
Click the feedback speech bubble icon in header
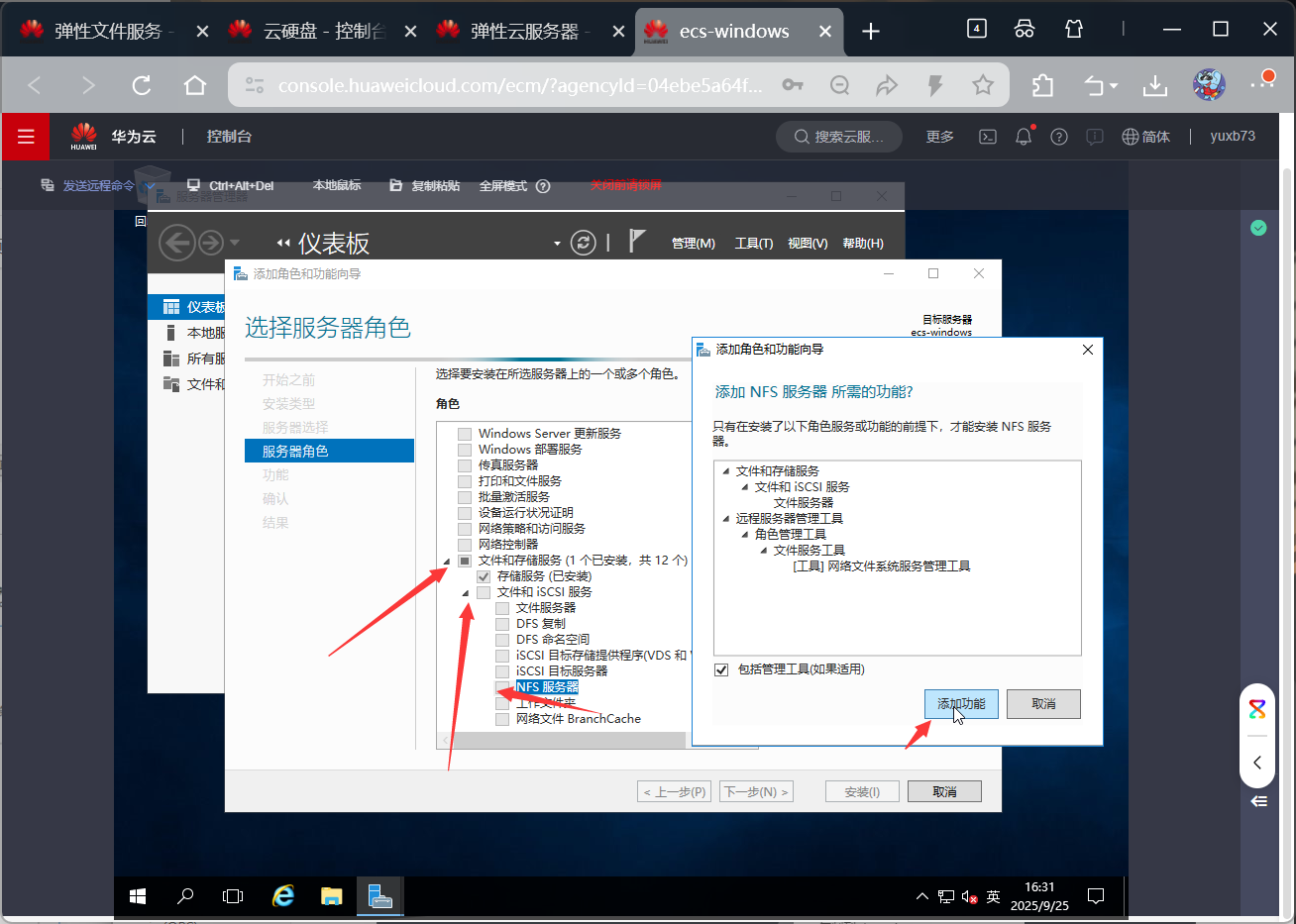(1095, 137)
